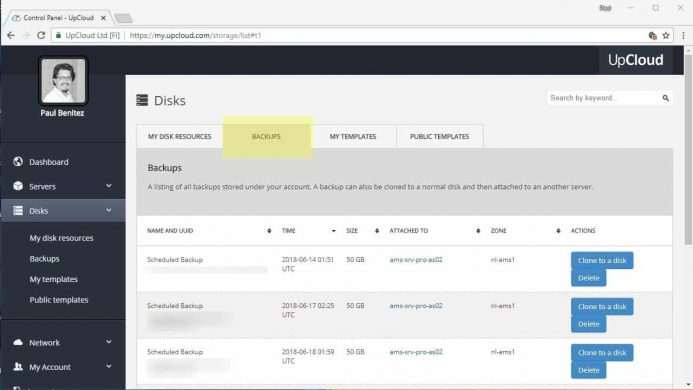Delete the 2018-06-14 backup

click(x=589, y=278)
